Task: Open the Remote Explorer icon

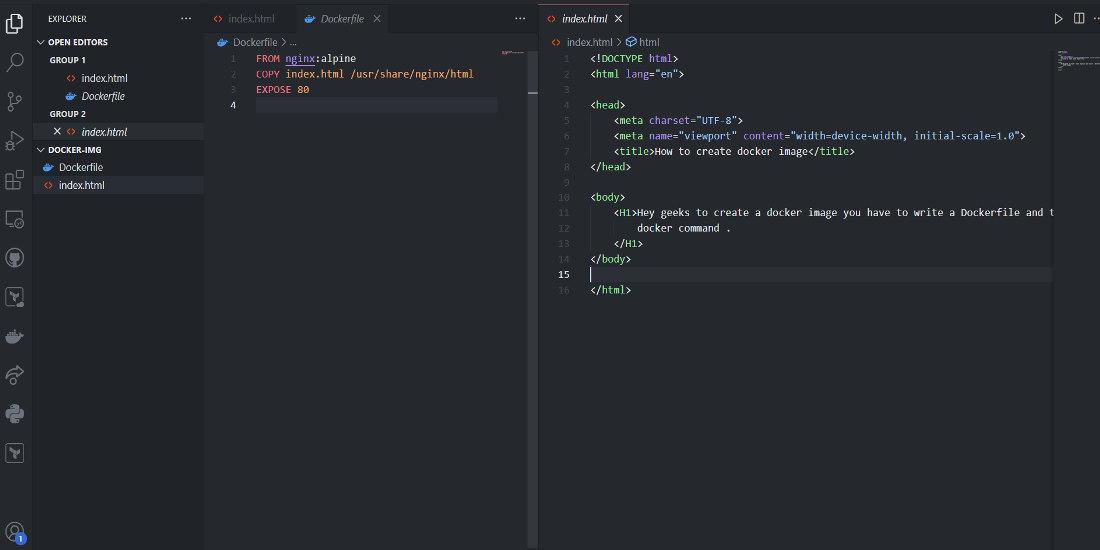Action: click(14, 219)
